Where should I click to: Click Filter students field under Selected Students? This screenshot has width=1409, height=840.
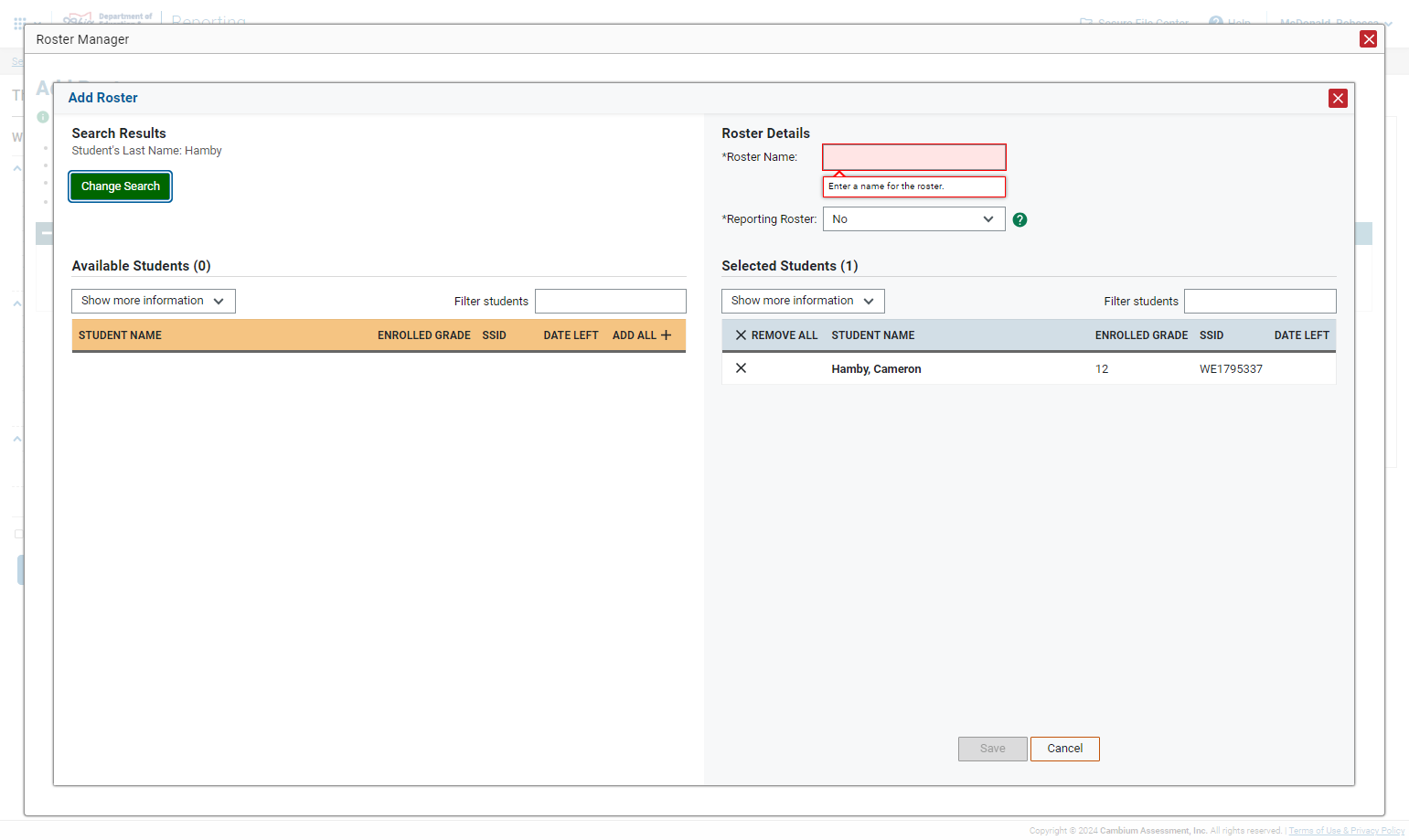pos(1260,302)
